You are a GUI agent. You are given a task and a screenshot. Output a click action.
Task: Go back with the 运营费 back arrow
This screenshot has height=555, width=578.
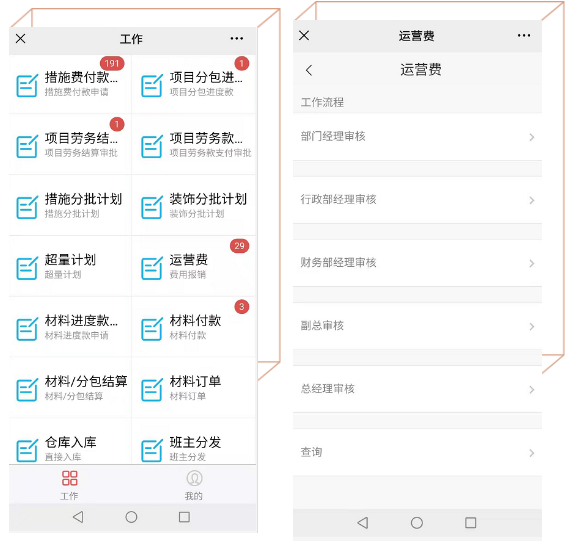click(x=309, y=70)
